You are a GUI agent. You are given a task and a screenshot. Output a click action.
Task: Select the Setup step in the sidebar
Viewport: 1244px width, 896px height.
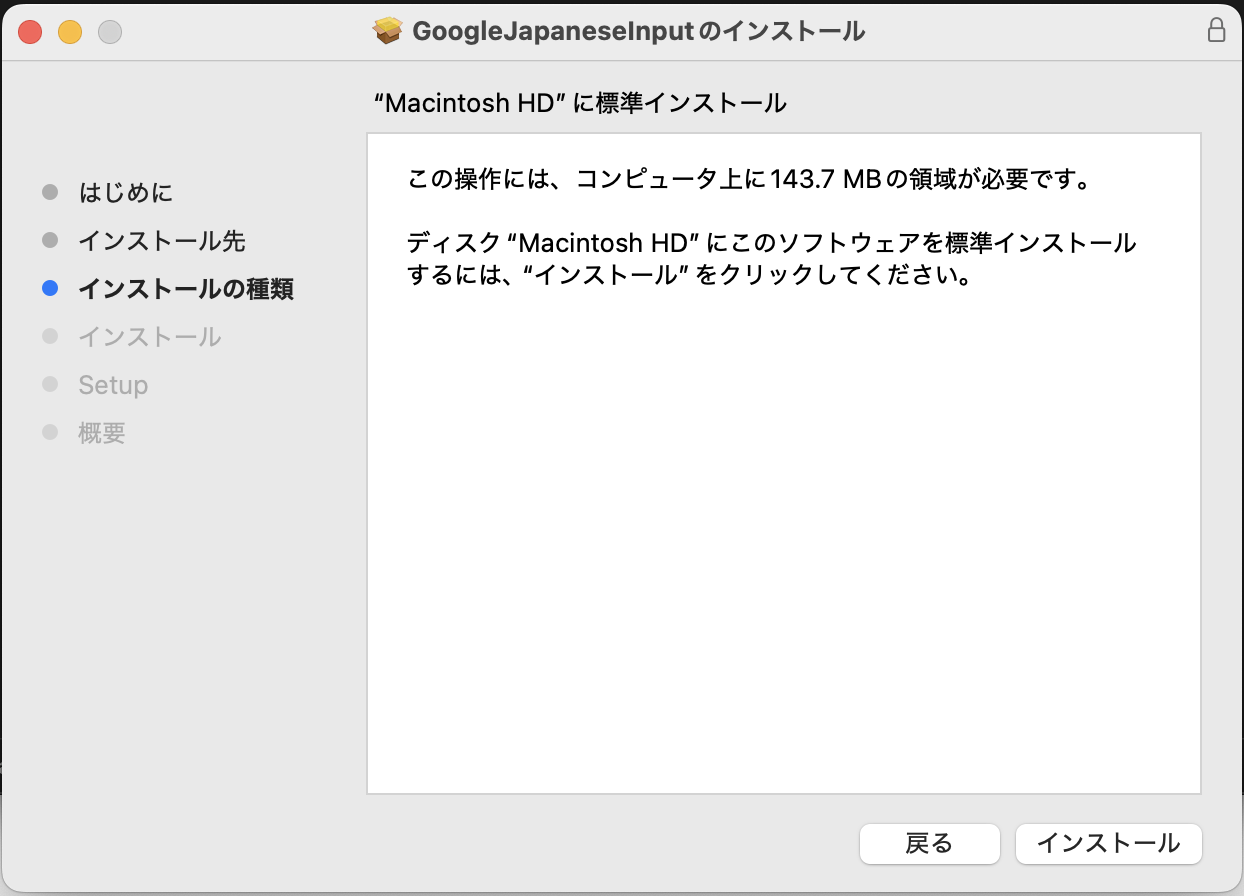(113, 385)
